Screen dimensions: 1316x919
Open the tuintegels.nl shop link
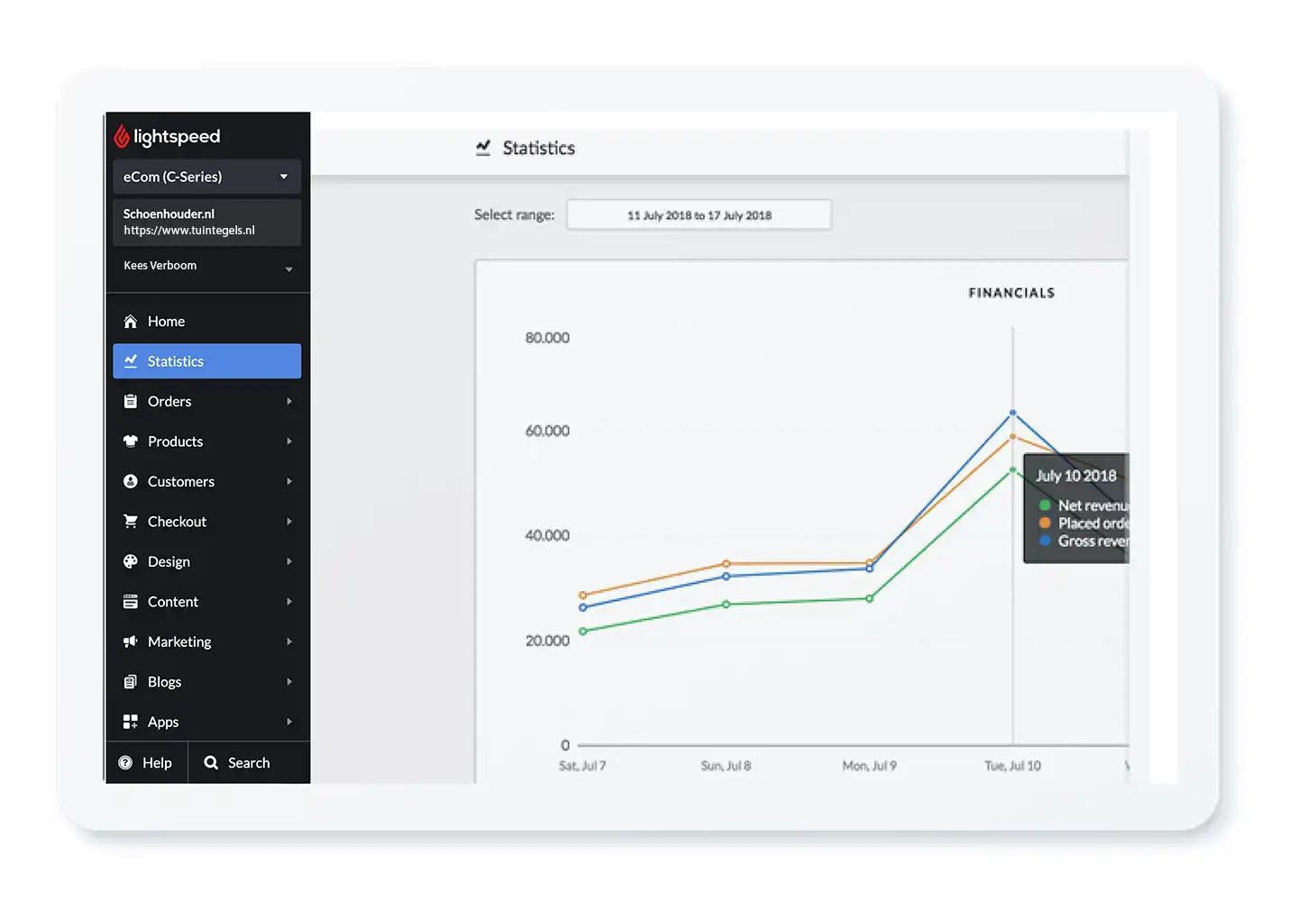[x=189, y=231]
